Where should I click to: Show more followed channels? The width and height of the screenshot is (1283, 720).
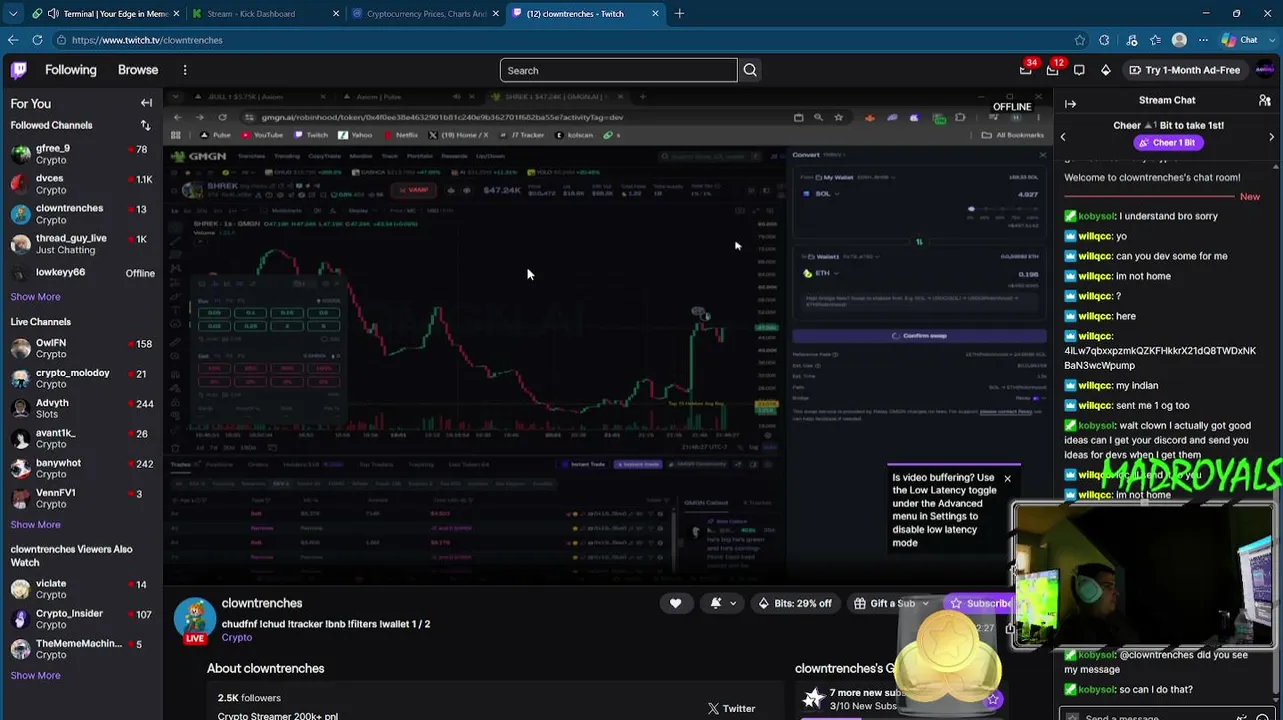pyautogui.click(x=35, y=297)
